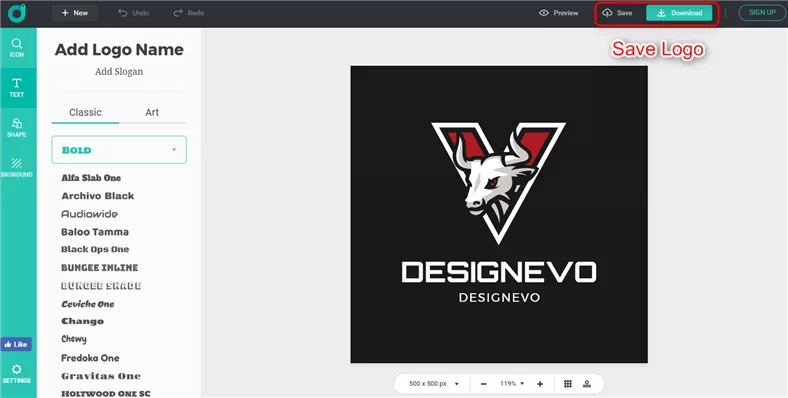
Task: Click the DesignEvo logo in the top-left corner
Action: point(17,13)
